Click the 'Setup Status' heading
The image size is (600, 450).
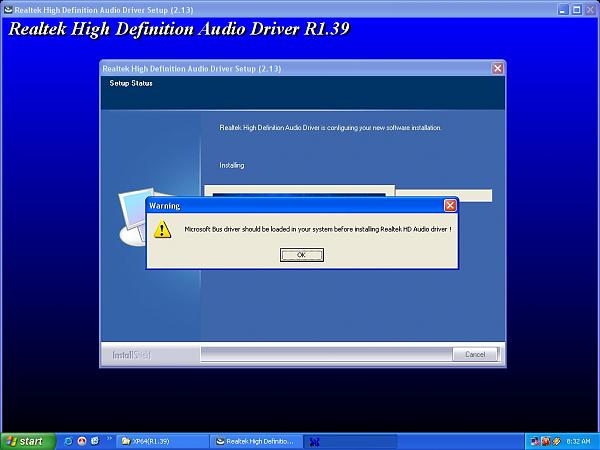[x=131, y=83]
